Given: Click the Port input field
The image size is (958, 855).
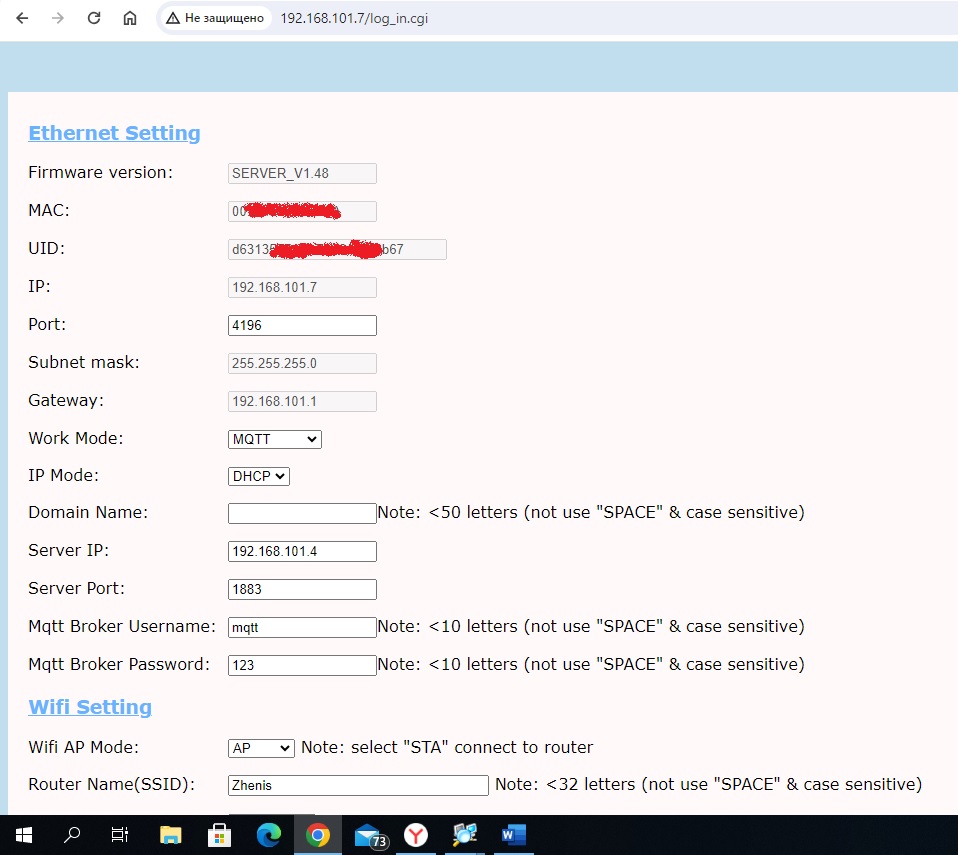Looking at the screenshot, I should coord(302,325).
